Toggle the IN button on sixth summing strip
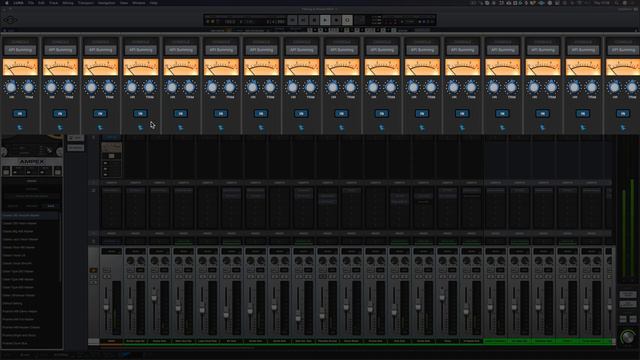This screenshot has width=640, height=360. click(221, 113)
